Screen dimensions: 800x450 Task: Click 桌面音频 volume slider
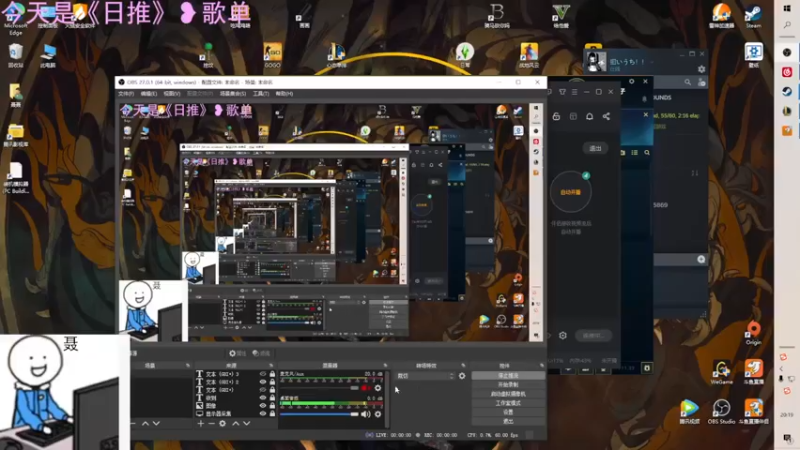[319, 414]
